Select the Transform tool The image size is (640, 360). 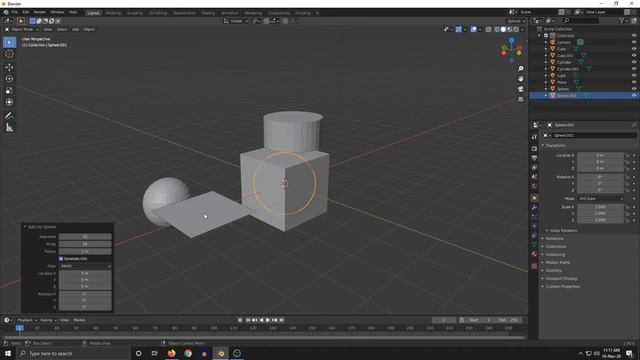click(x=9, y=102)
